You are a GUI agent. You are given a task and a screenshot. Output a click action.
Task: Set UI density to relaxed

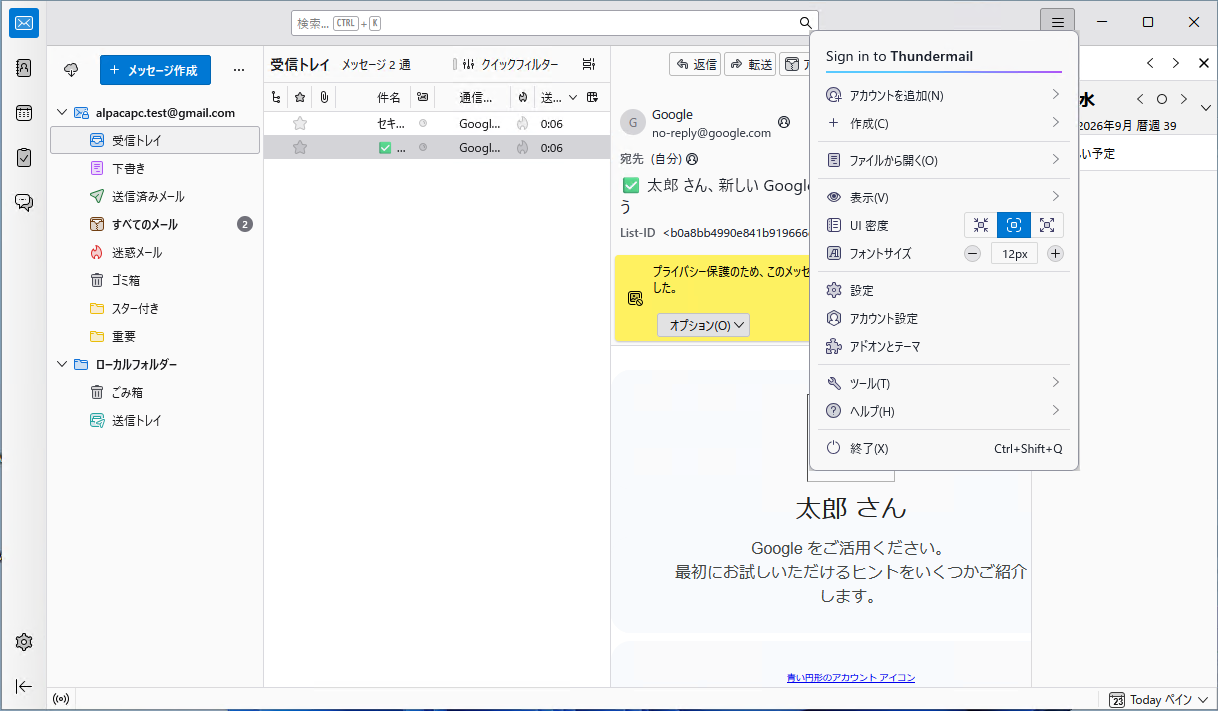[1047, 225]
